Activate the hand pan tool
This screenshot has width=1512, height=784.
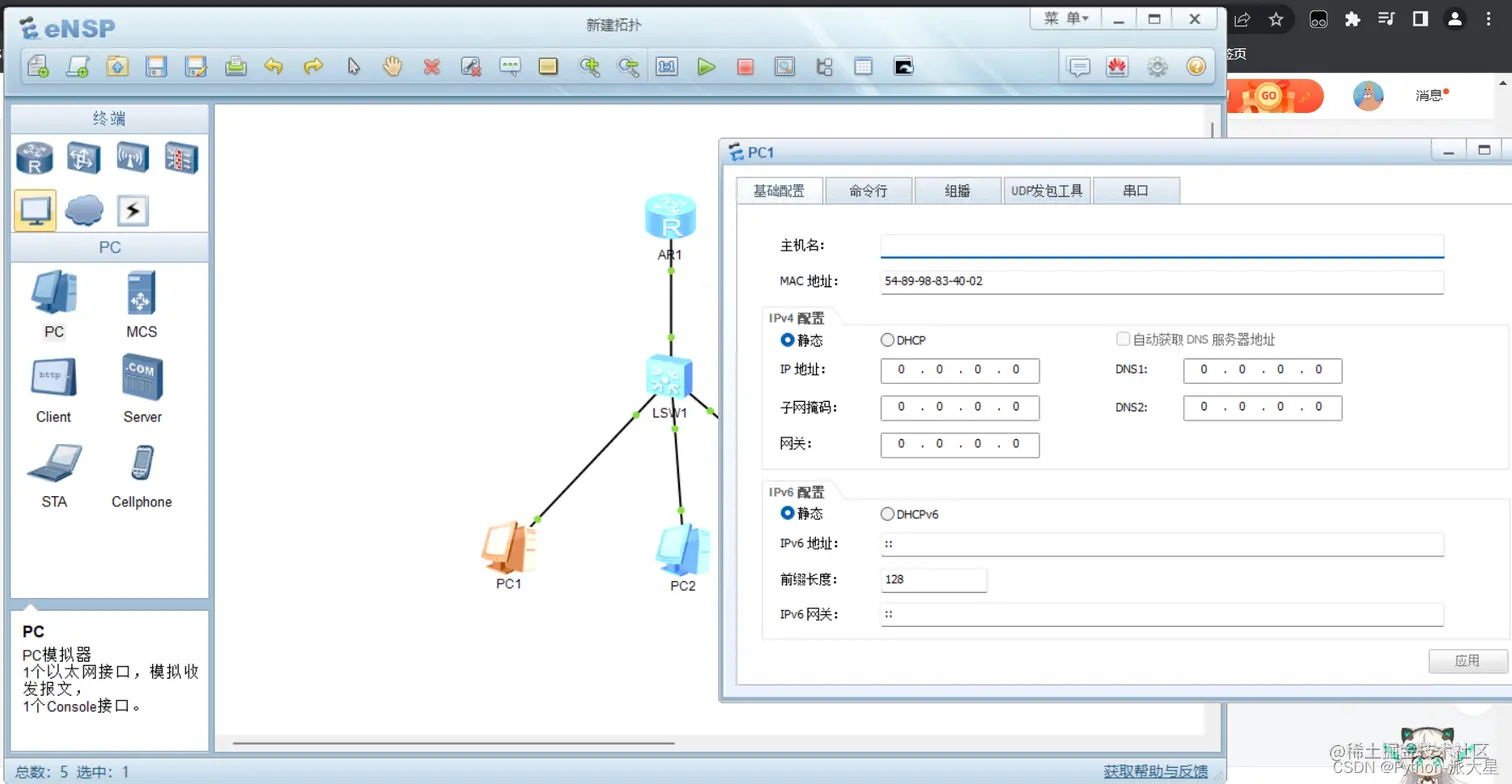[x=392, y=67]
